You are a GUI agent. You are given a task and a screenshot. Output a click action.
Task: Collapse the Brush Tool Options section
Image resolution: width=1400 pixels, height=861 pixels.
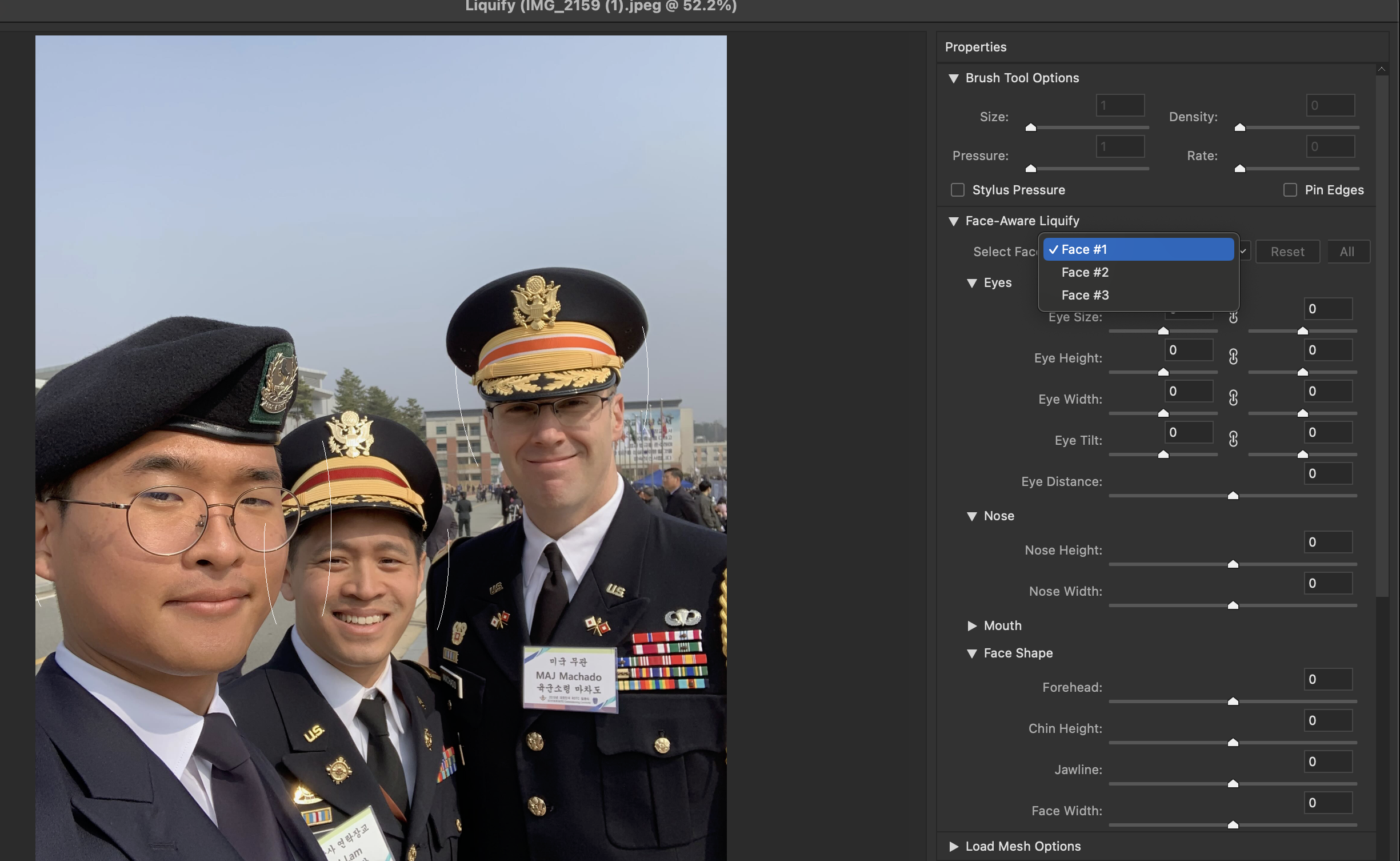(954, 78)
